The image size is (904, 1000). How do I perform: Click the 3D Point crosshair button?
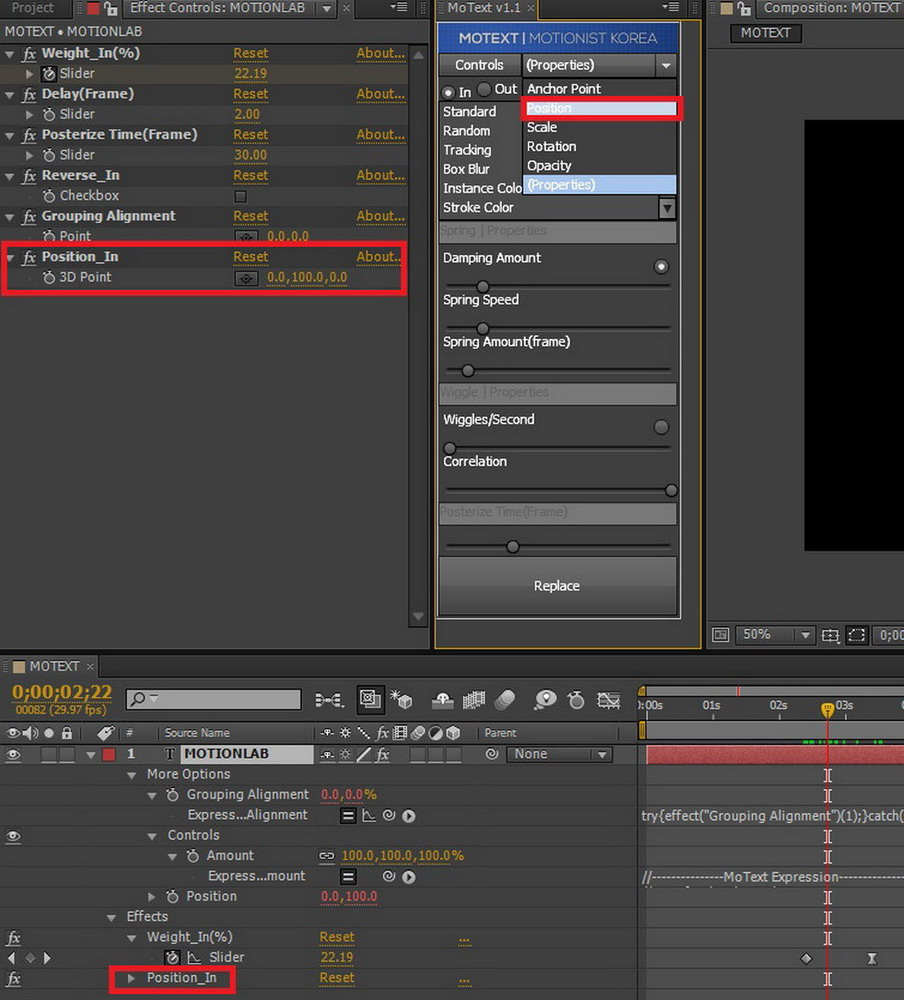pos(246,278)
